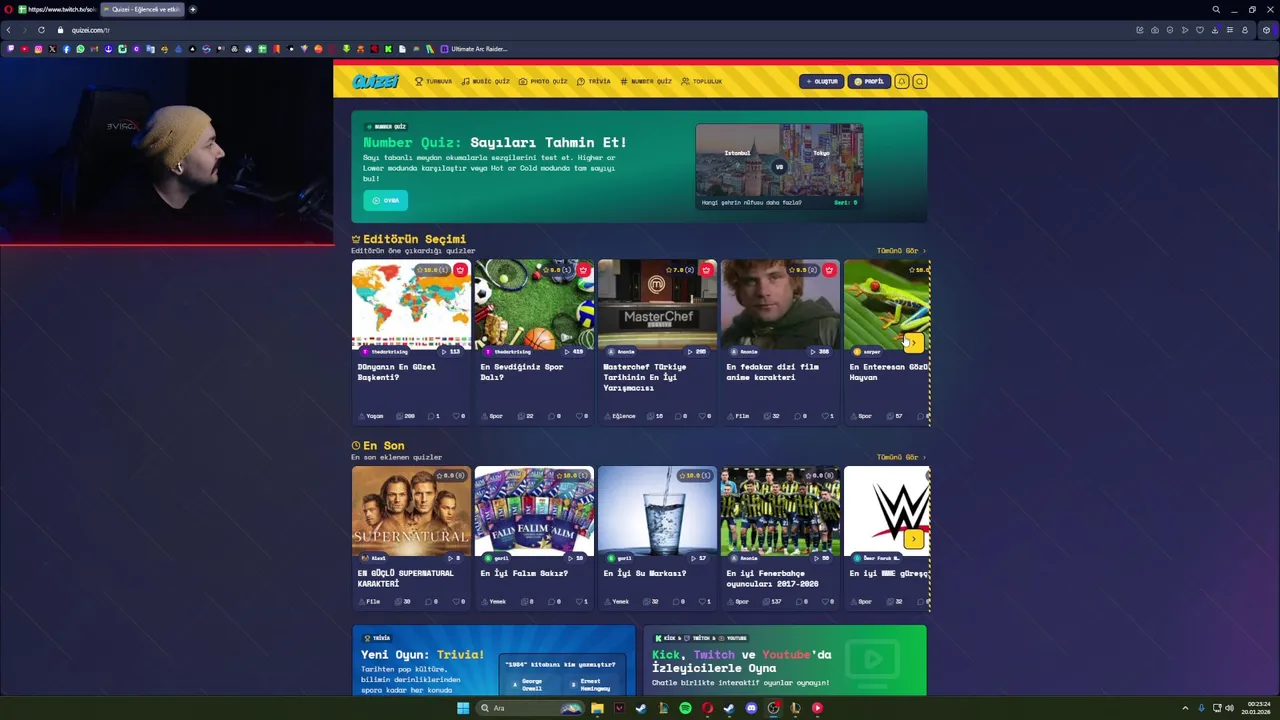1280x720 pixels.
Task: Open the world map quiz thumbnail
Action: [x=411, y=304]
